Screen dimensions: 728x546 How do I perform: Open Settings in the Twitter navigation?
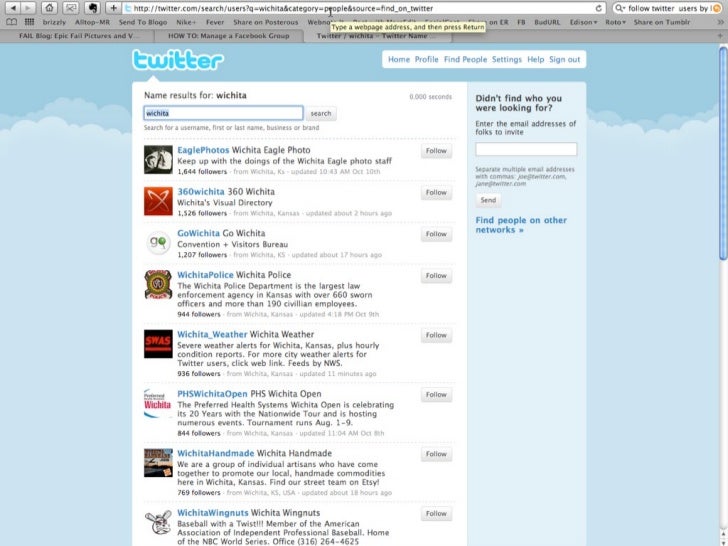point(507,59)
